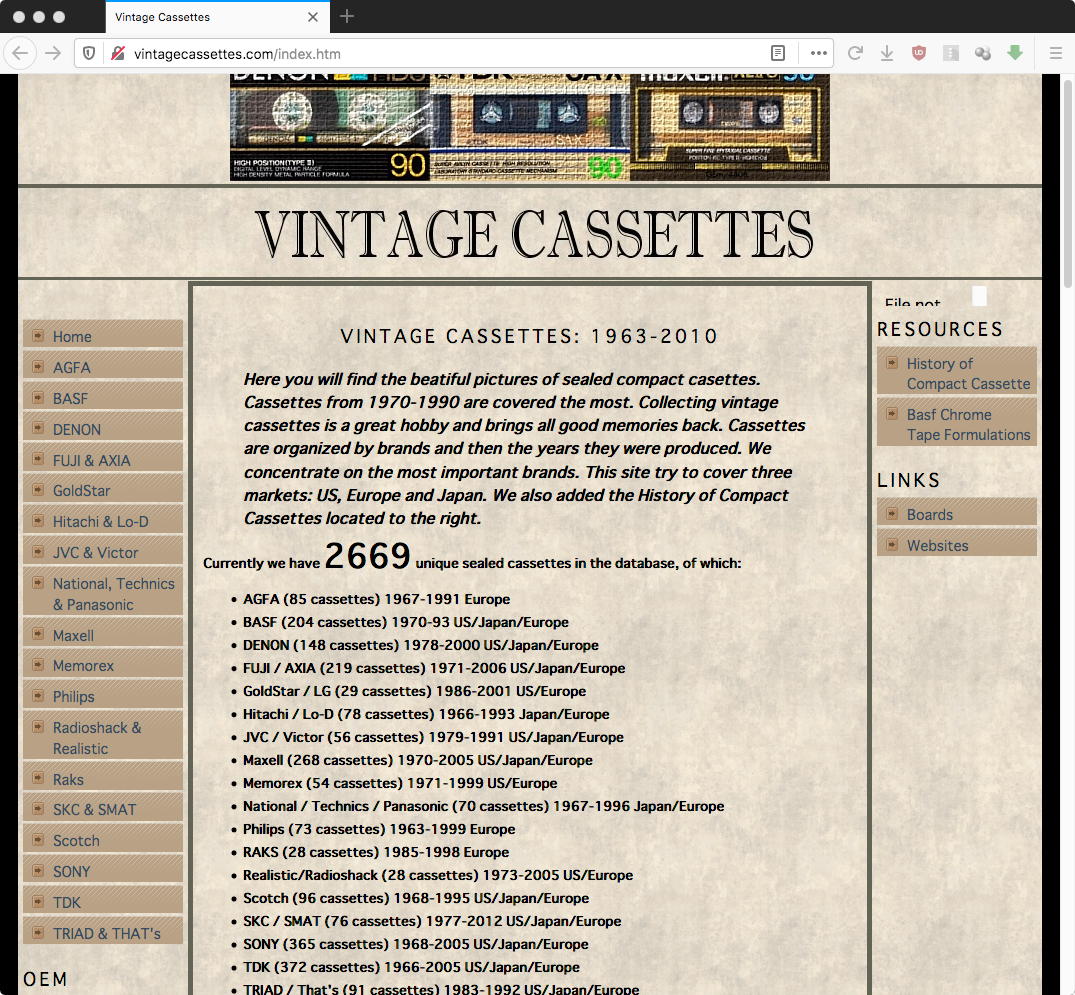Open the JVC & Victor page
1075x995 pixels.
103,552
